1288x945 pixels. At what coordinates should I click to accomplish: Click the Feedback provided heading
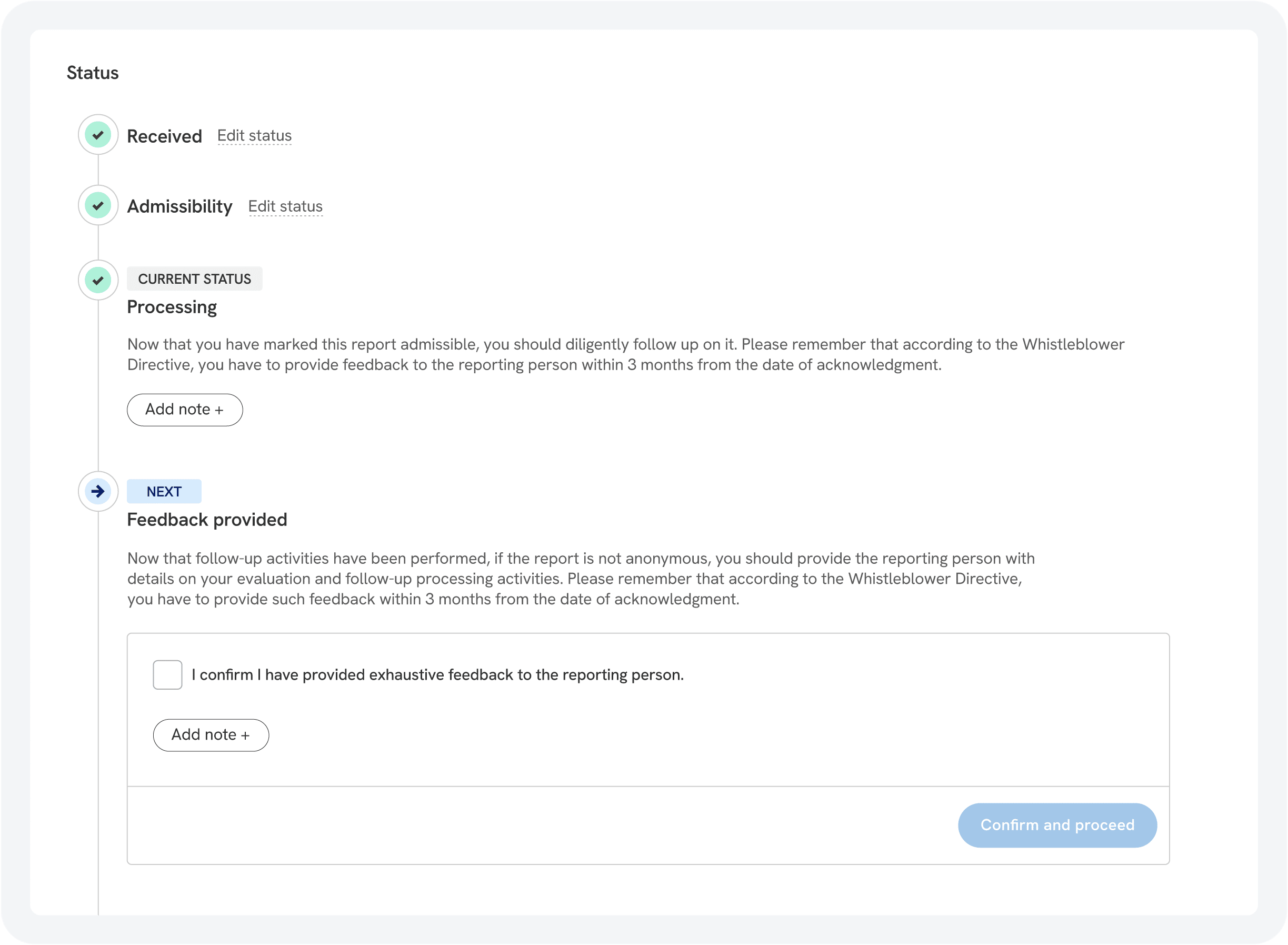207,520
